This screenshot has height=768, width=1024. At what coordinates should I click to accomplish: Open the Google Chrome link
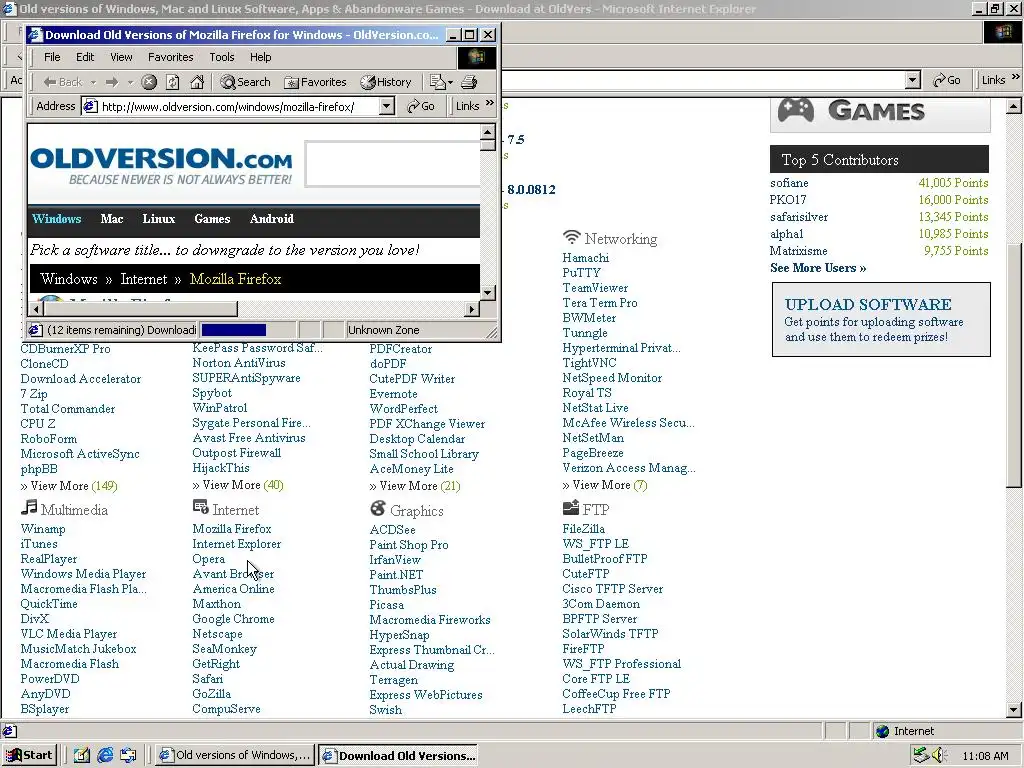pyautogui.click(x=233, y=619)
